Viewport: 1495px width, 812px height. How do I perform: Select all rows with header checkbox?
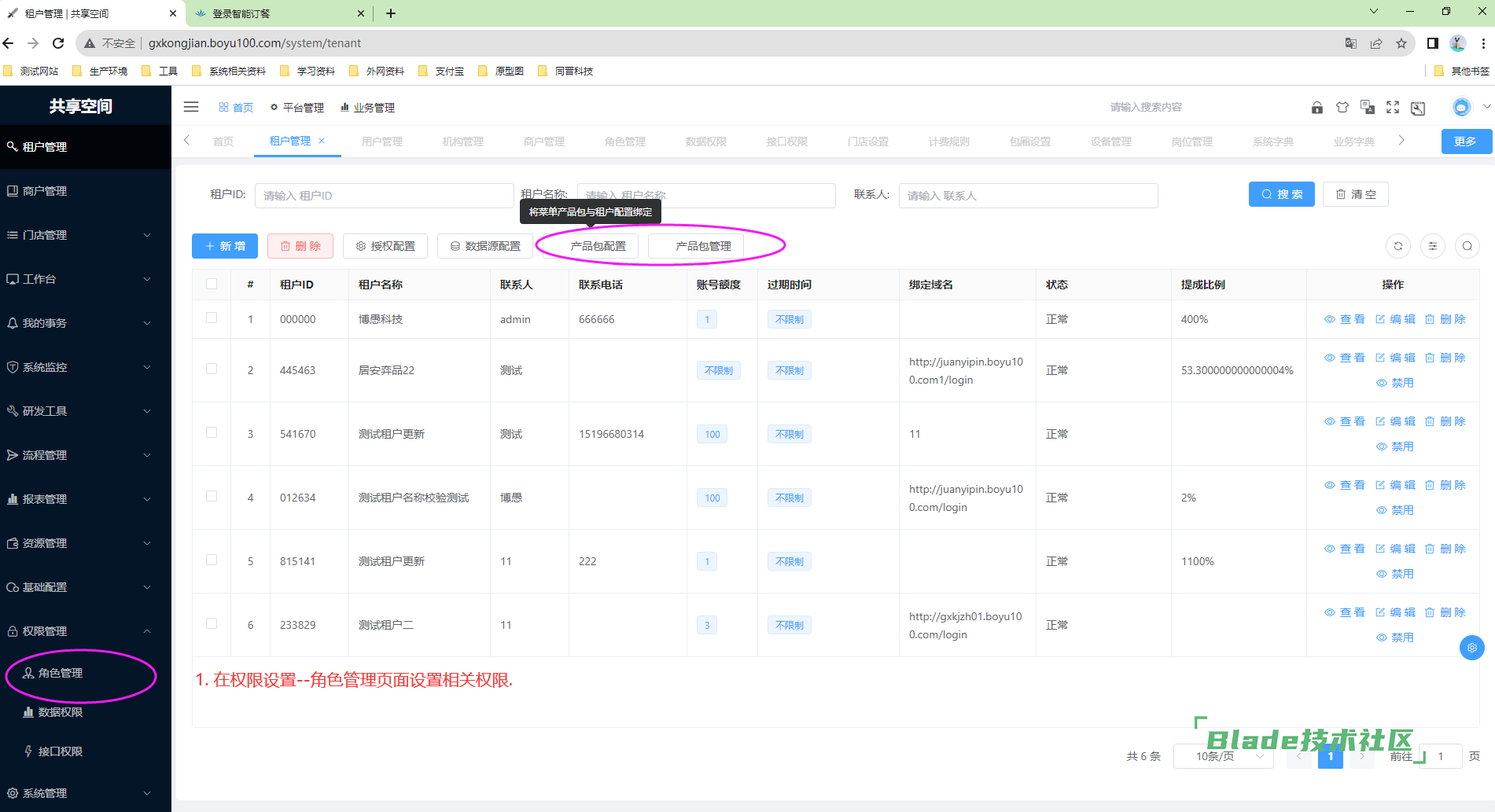point(212,284)
